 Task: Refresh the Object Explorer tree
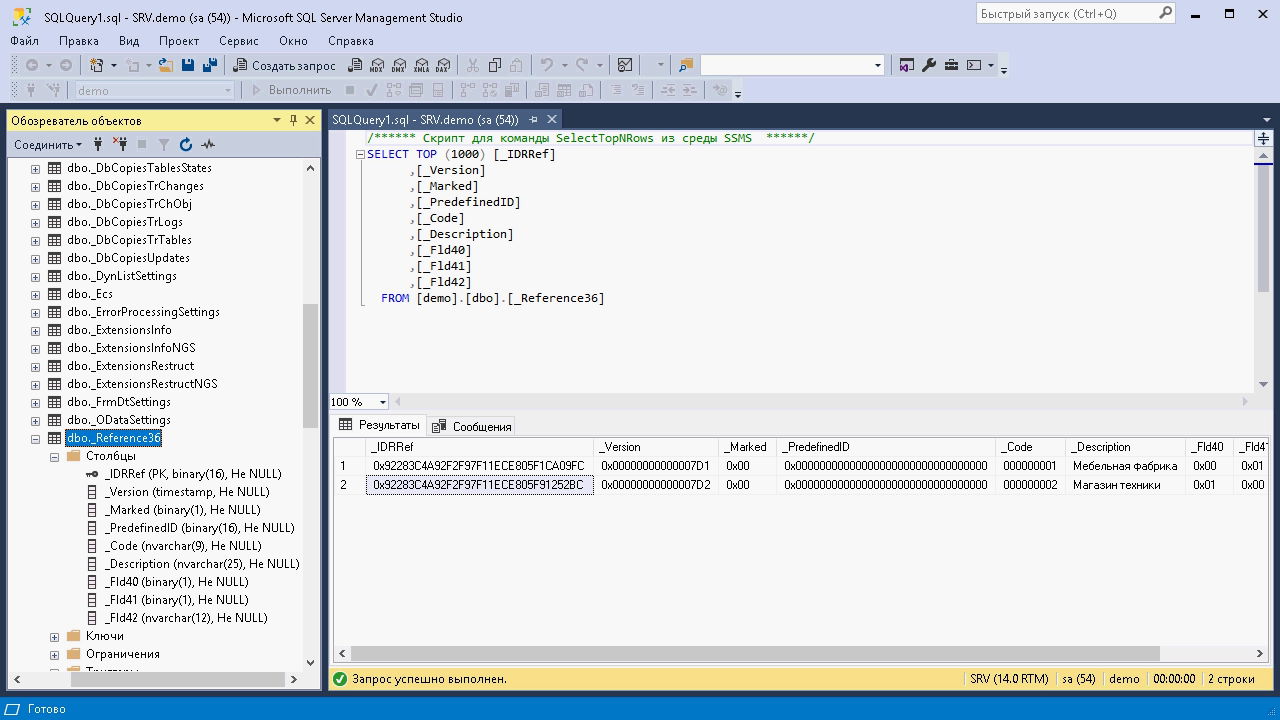pos(186,144)
